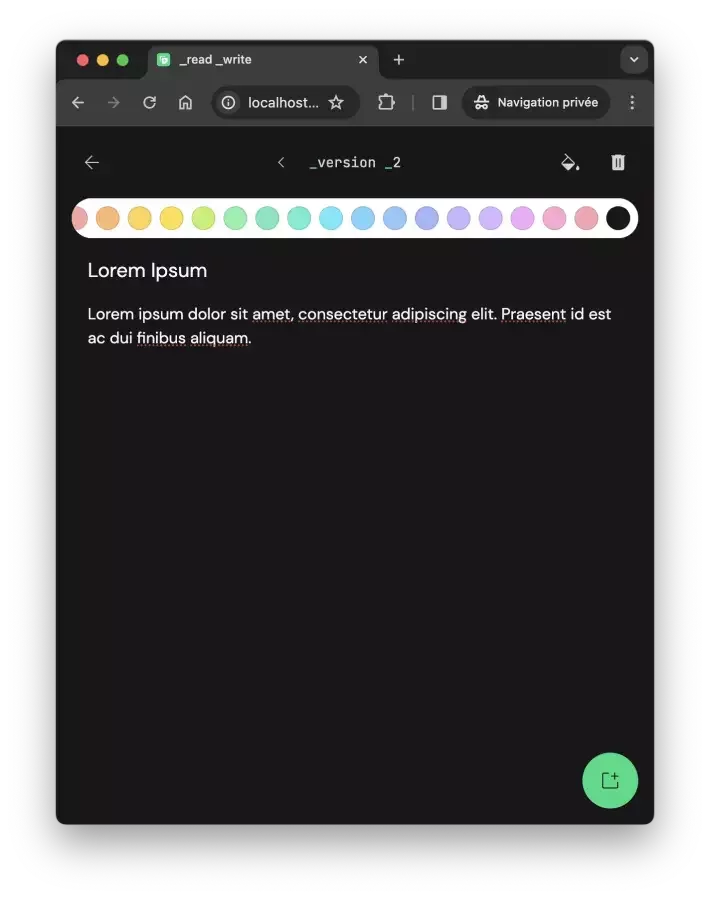Open the browser home page icon
Image resolution: width=710 pixels, height=900 pixels.
coord(185,102)
